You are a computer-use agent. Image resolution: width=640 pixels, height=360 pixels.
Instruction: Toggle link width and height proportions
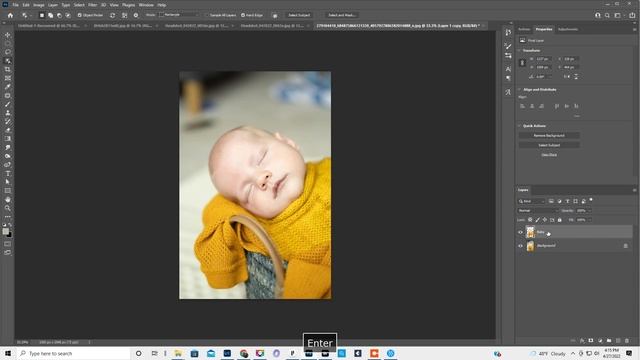(522, 63)
